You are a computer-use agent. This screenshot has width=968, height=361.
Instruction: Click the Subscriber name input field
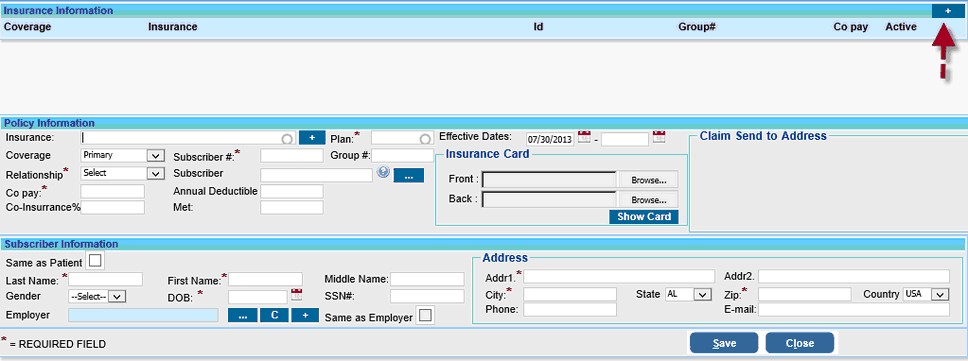click(x=316, y=175)
